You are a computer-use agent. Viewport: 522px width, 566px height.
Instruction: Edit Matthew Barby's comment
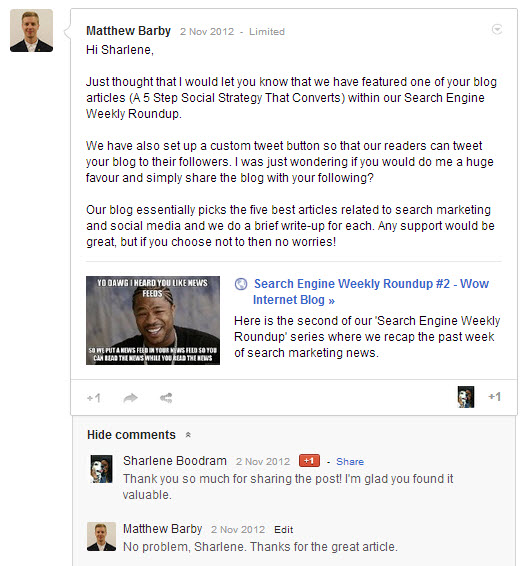(283, 530)
